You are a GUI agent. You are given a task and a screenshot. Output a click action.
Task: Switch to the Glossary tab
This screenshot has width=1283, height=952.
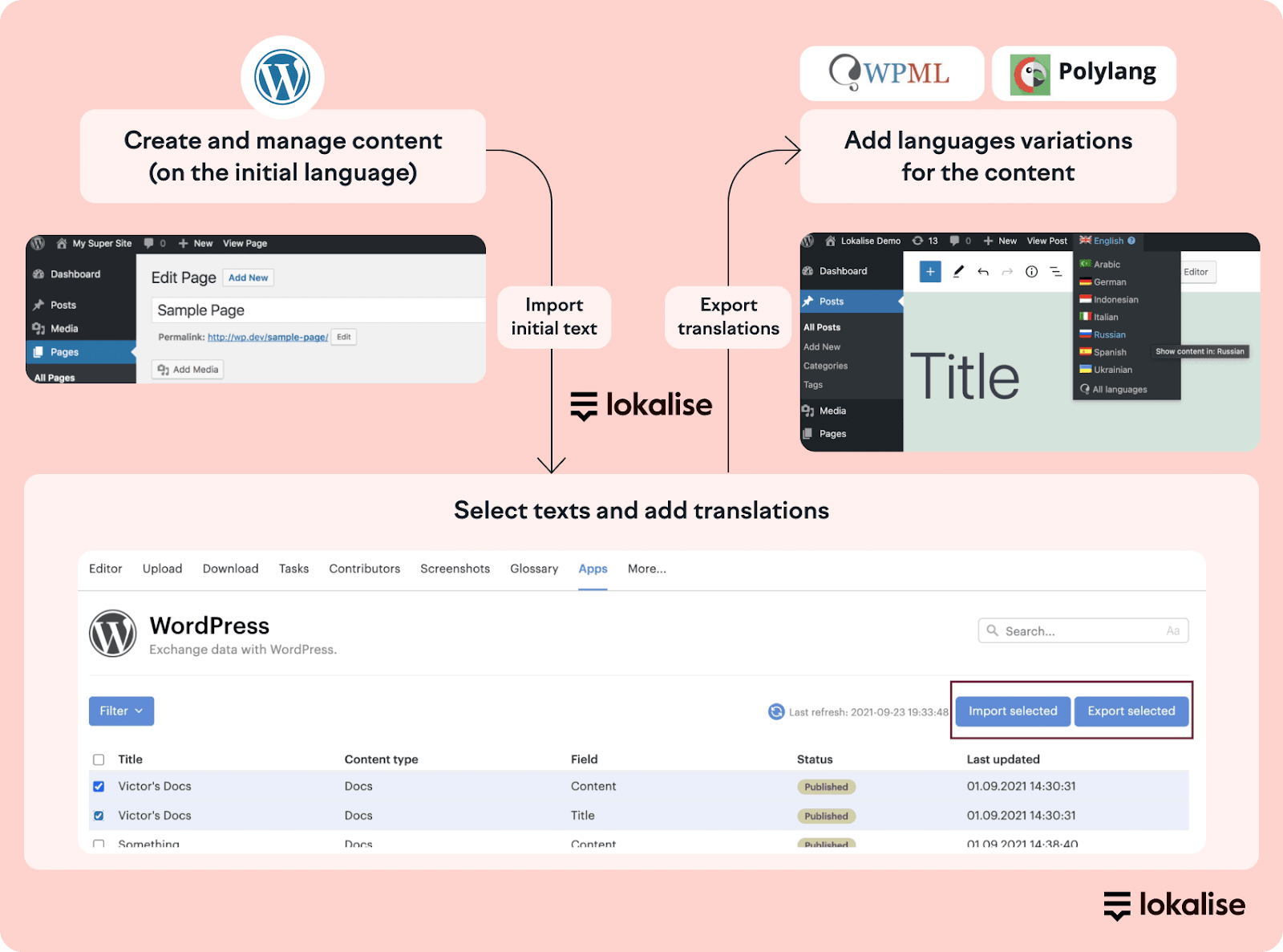click(534, 569)
